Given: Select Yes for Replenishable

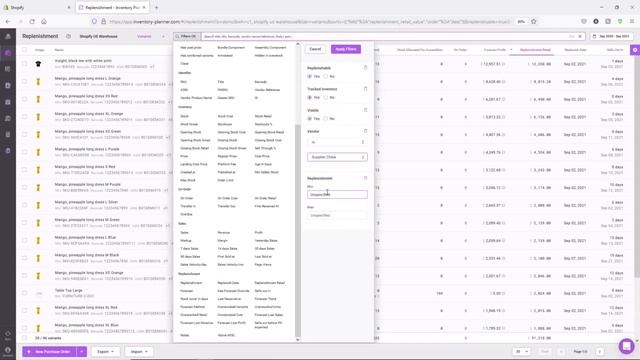Looking at the screenshot, I should click(x=310, y=76).
